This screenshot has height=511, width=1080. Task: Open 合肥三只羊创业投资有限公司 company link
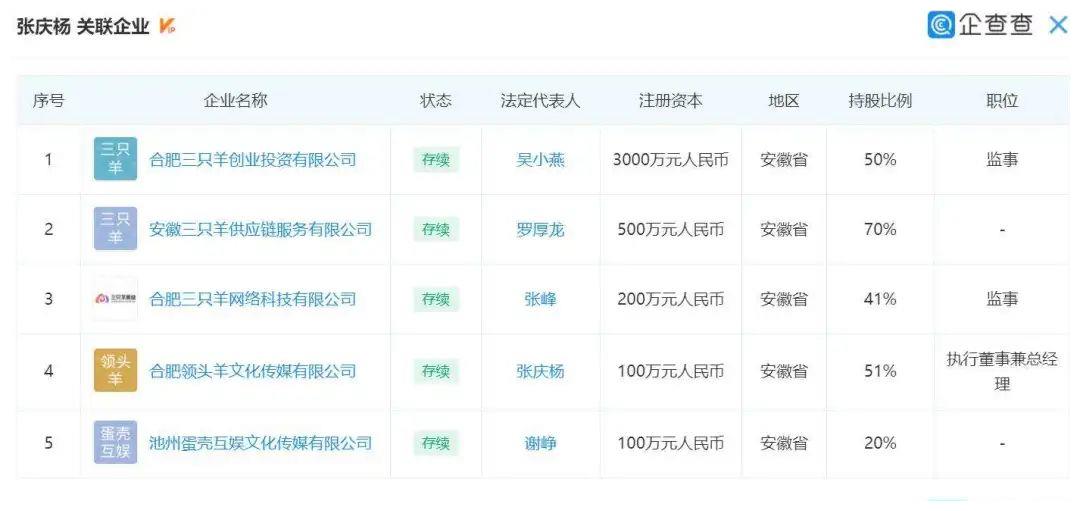coord(253,160)
